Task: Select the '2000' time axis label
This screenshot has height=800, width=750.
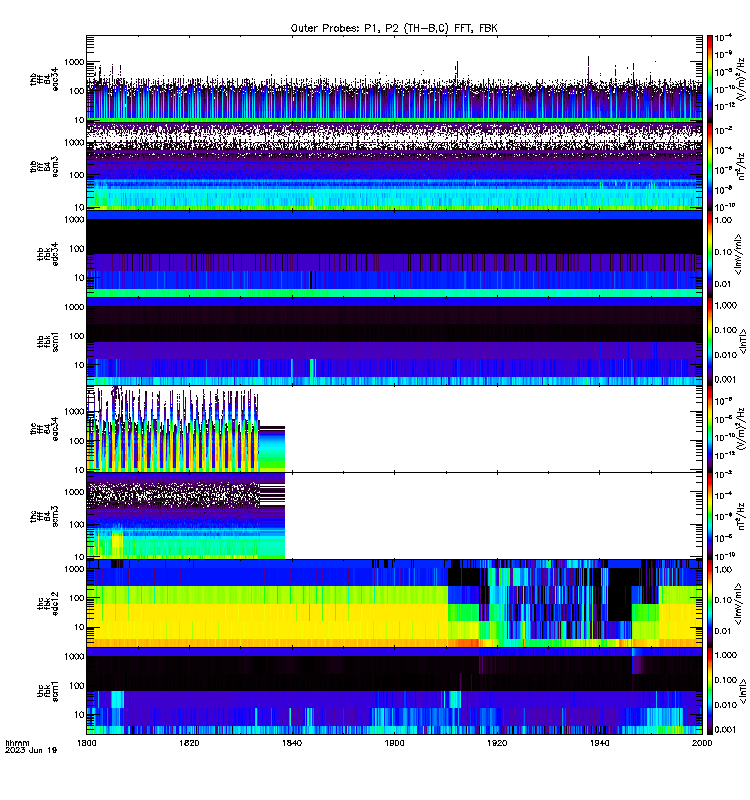Action: (x=702, y=743)
